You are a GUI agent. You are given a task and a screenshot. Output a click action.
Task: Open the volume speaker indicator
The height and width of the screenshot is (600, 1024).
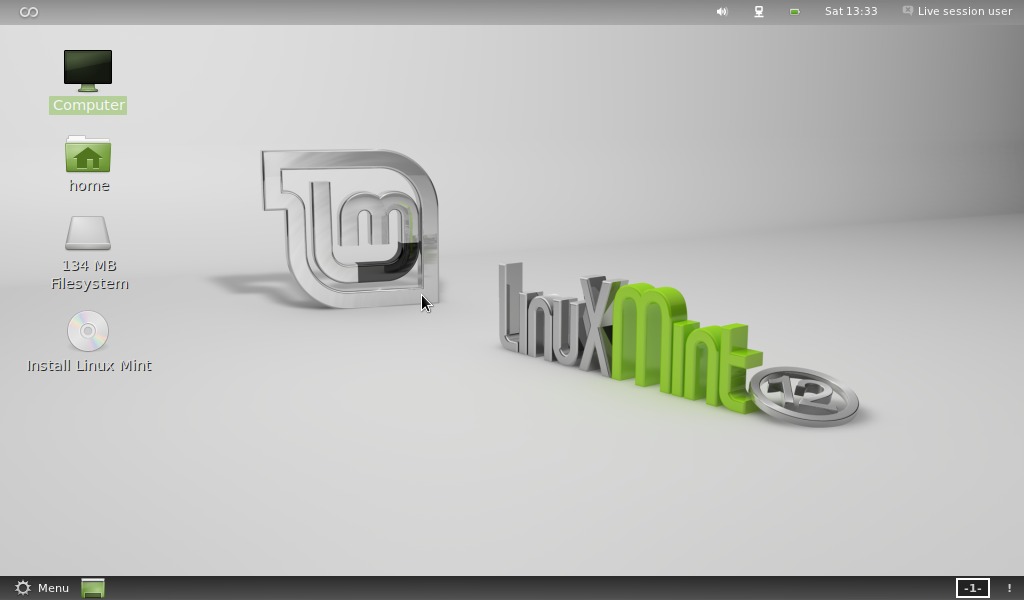coord(722,12)
